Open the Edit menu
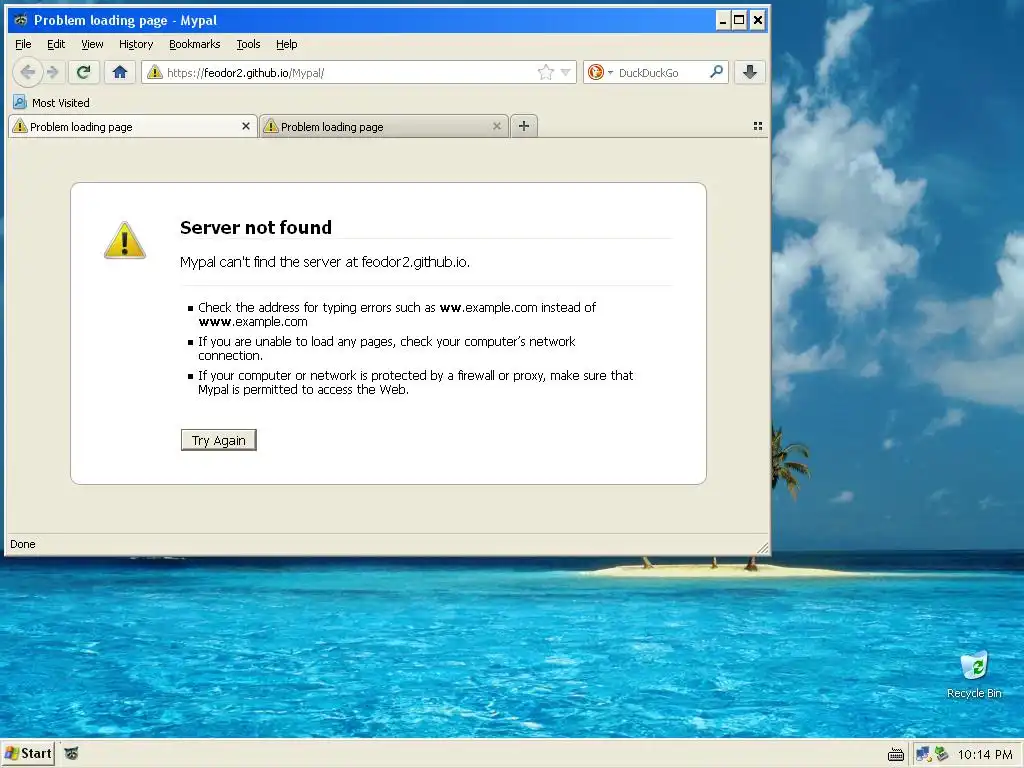This screenshot has height=768, width=1024. (x=56, y=44)
